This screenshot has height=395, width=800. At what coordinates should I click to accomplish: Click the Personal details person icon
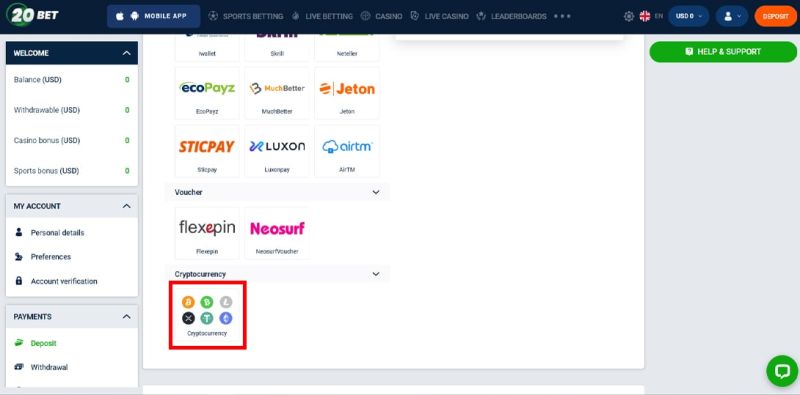pos(19,232)
